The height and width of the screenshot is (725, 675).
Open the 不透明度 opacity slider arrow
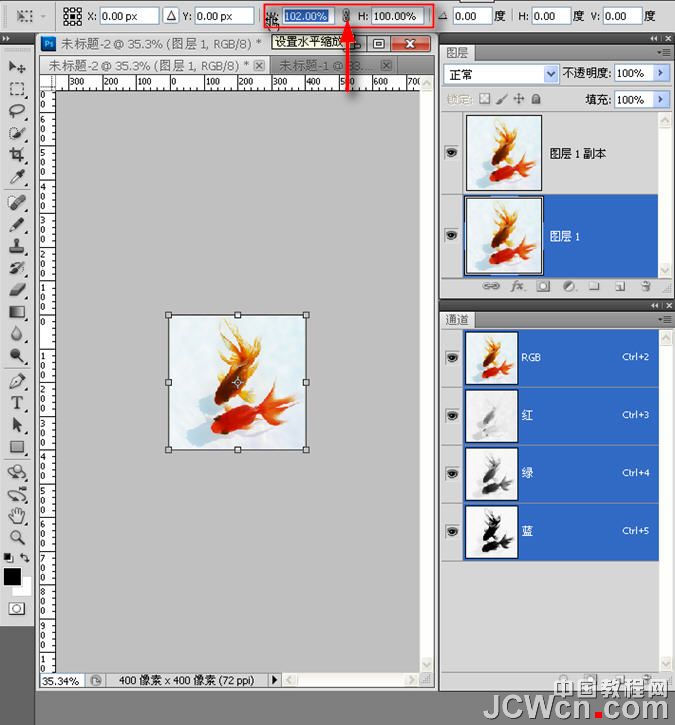coord(661,73)
